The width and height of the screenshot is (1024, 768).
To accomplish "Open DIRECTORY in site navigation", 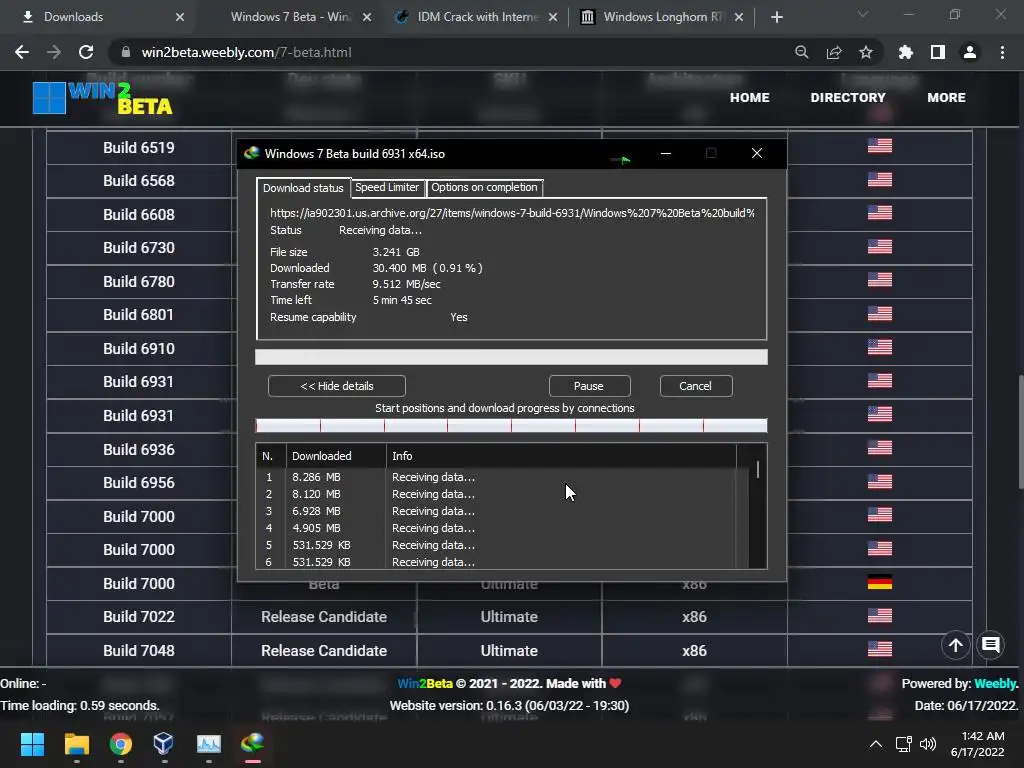I will [848, 97].
